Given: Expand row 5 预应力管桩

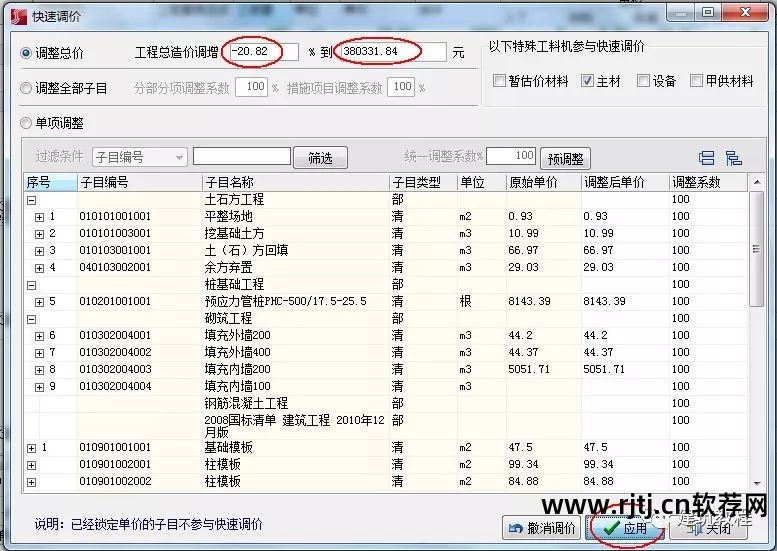Looking at the screenshot, I should point(40,302).
